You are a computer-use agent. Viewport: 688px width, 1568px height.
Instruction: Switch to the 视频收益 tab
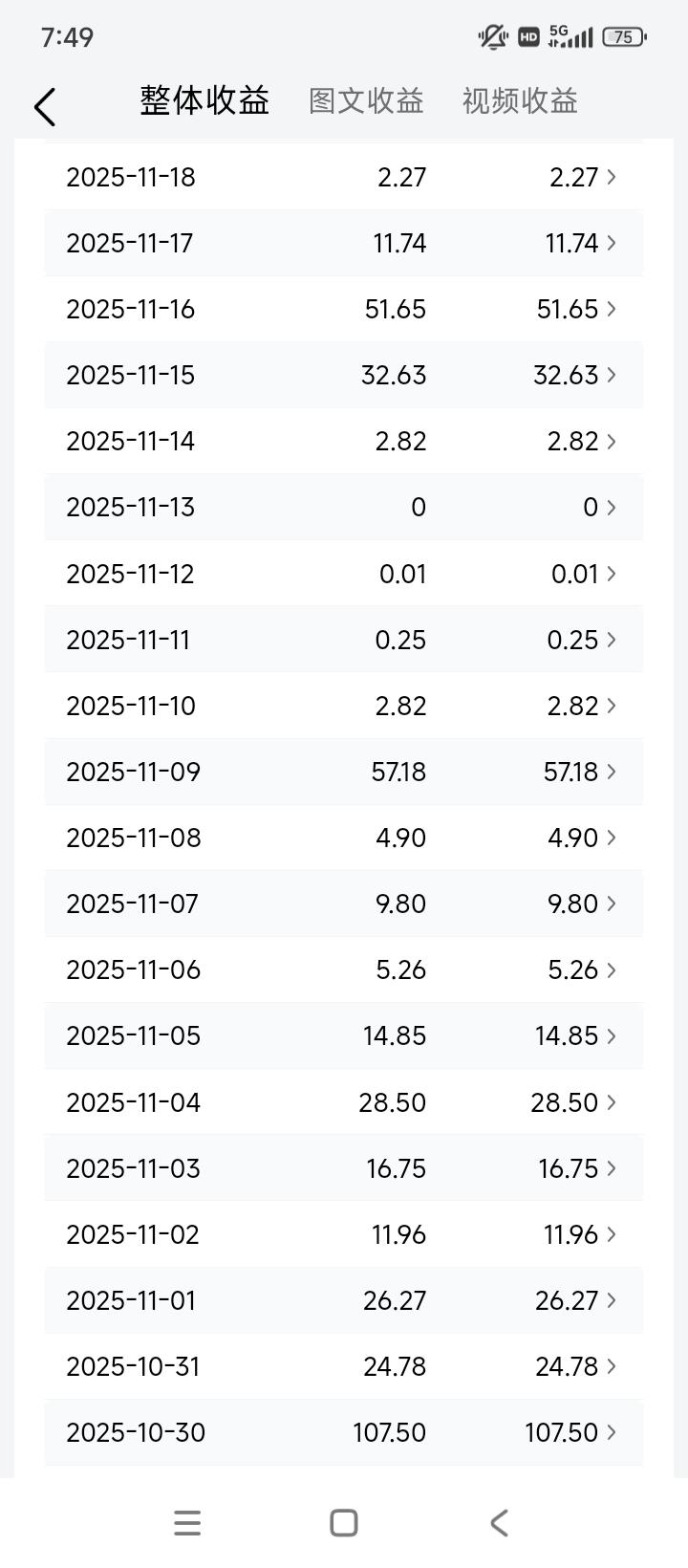[x=520, y=101]
